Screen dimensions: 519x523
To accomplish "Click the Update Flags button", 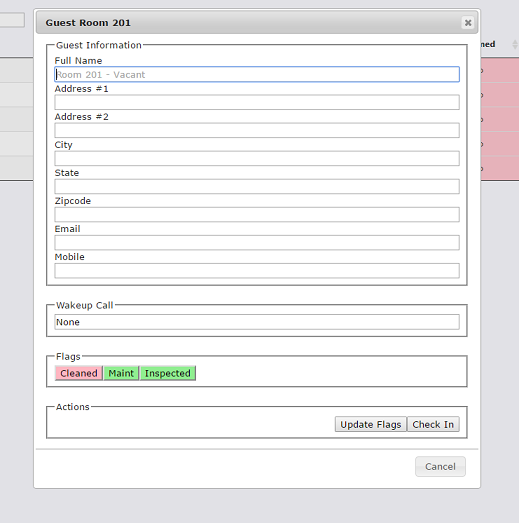I will pyautogui.click(x=371, y=424).
